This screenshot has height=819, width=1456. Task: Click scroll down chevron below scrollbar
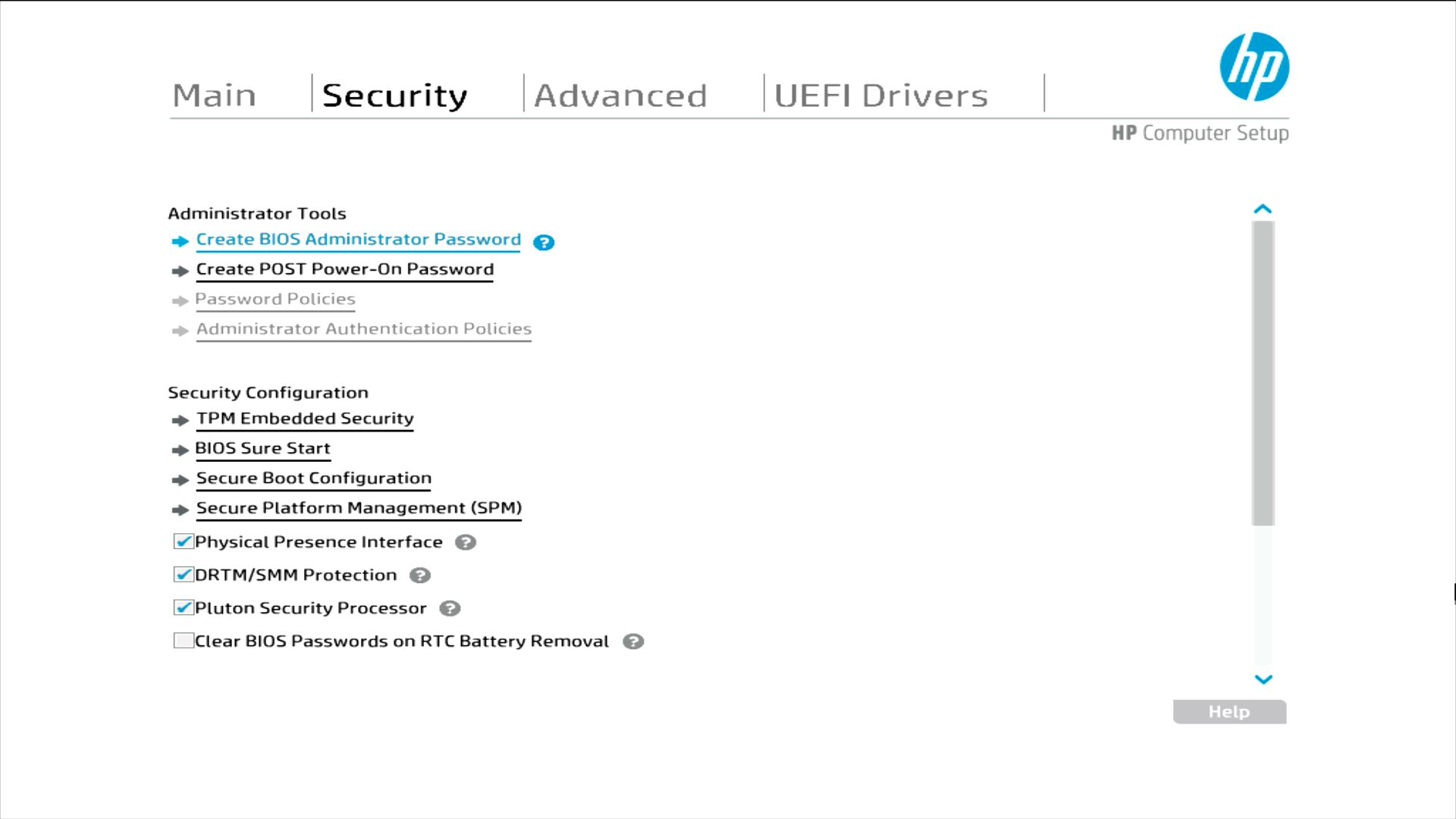click(x=1263, y=679)
